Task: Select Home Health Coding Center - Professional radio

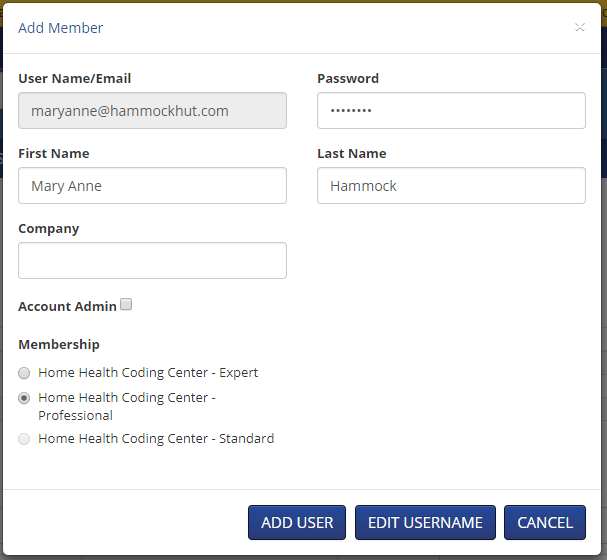Action: point(24,398)
